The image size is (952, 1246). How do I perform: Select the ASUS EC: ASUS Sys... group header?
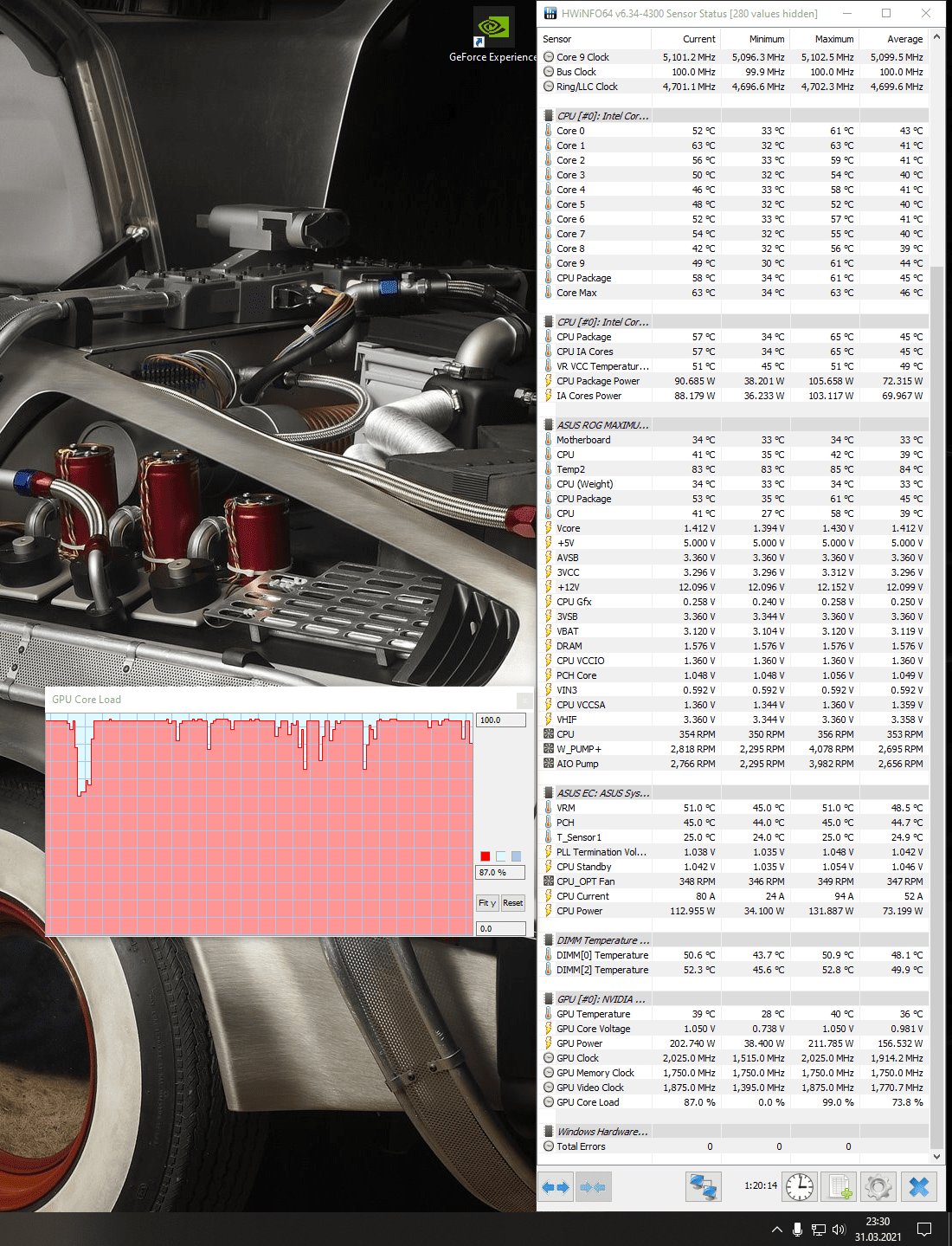[x=733, y=793]
